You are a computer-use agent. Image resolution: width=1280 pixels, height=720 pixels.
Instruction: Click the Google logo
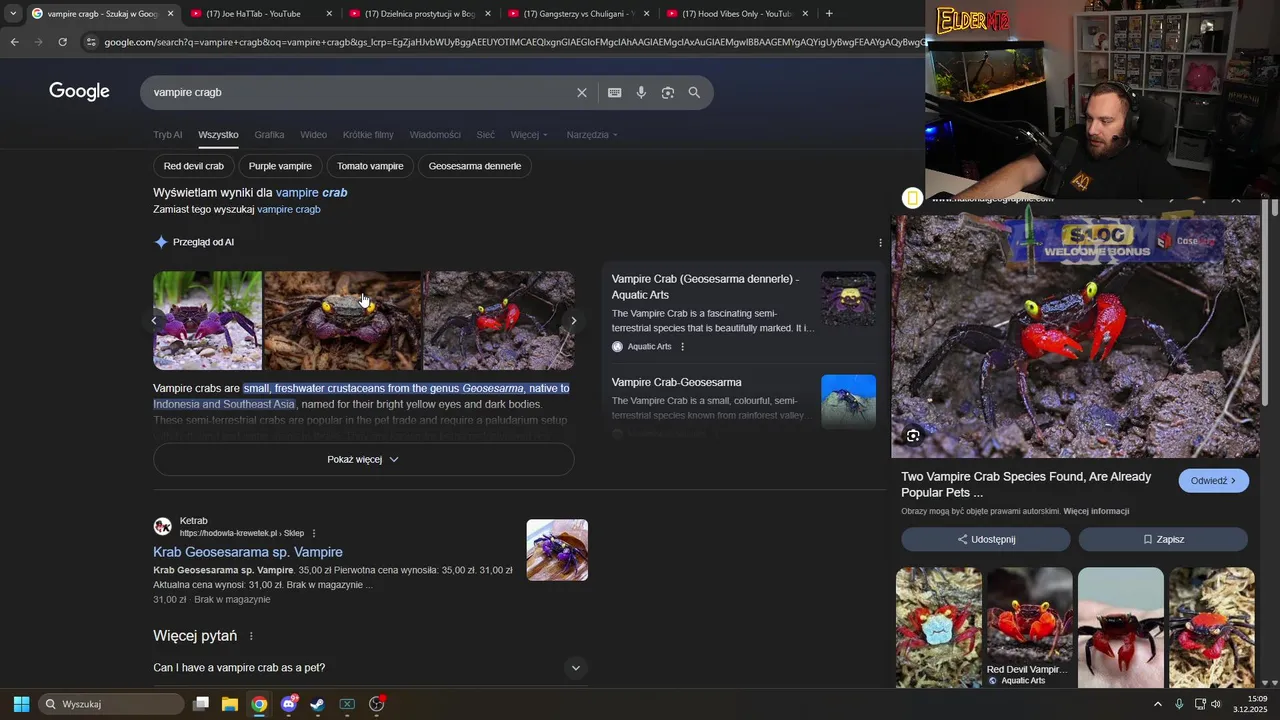tap(79, 92)
